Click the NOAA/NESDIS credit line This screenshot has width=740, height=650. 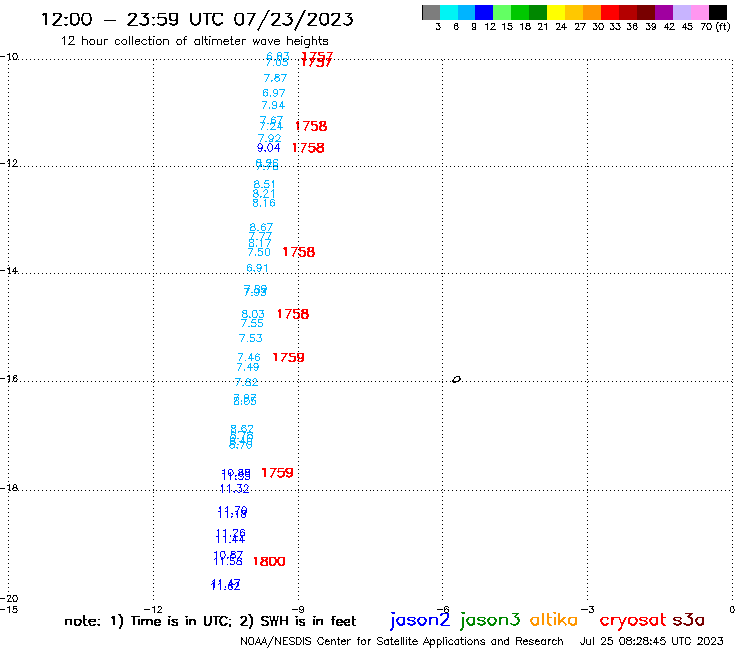(x=402, y=641)
